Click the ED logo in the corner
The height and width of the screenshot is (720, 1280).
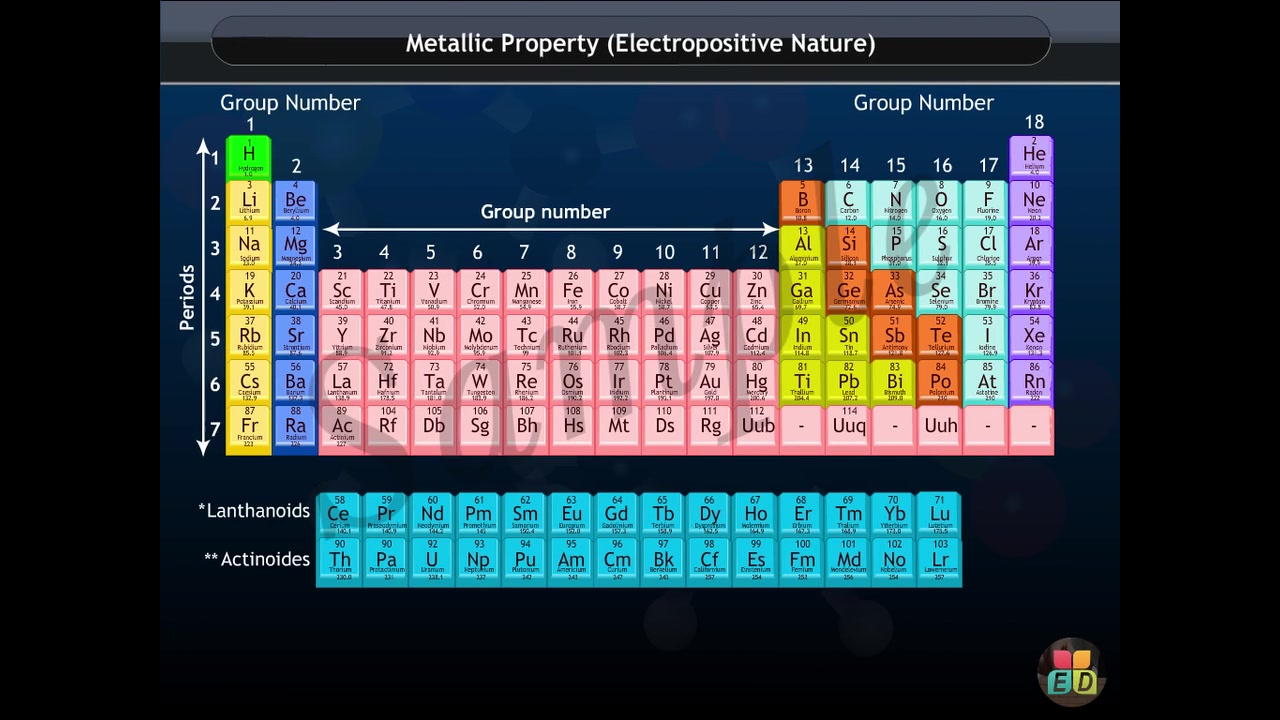[1072, 674]
